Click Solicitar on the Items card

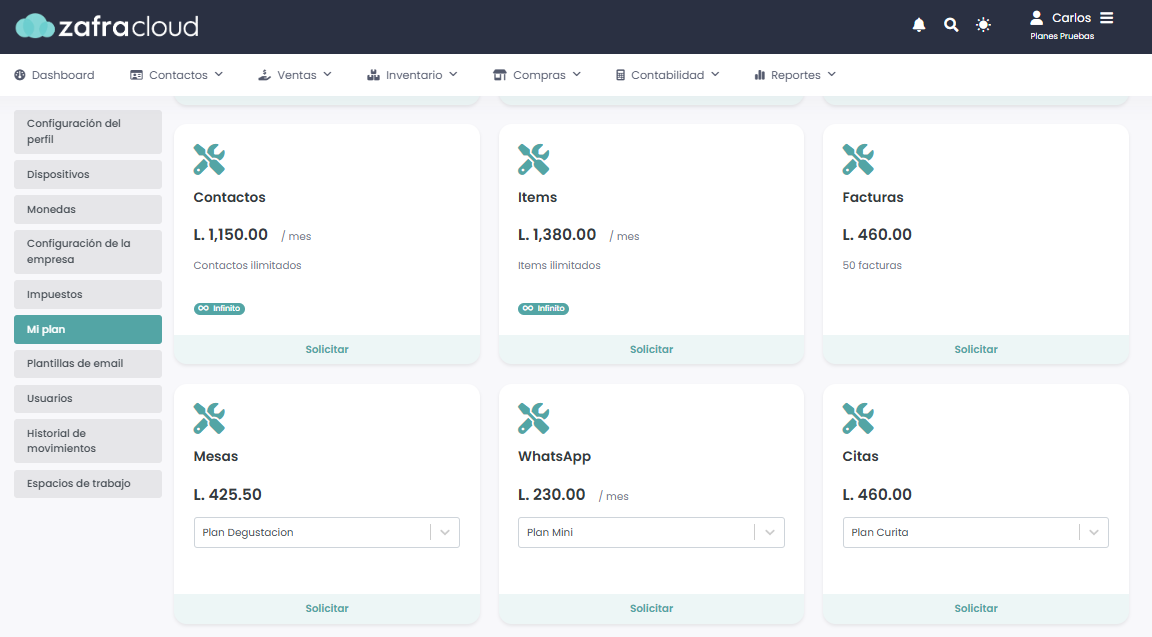click(651, 349)
